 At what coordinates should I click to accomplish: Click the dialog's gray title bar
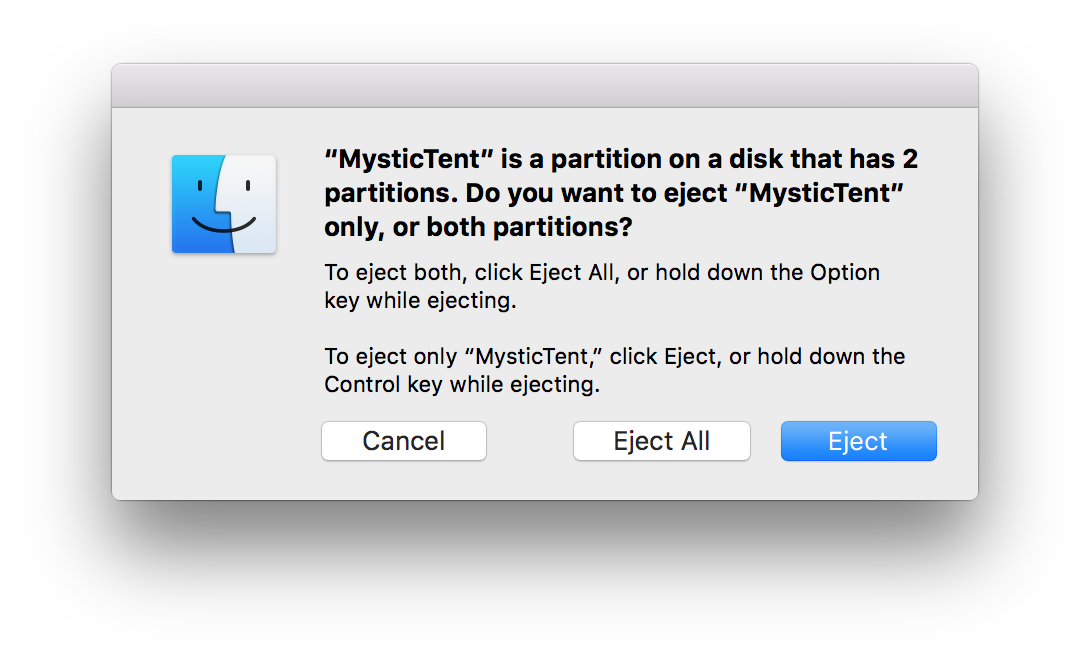544,86
